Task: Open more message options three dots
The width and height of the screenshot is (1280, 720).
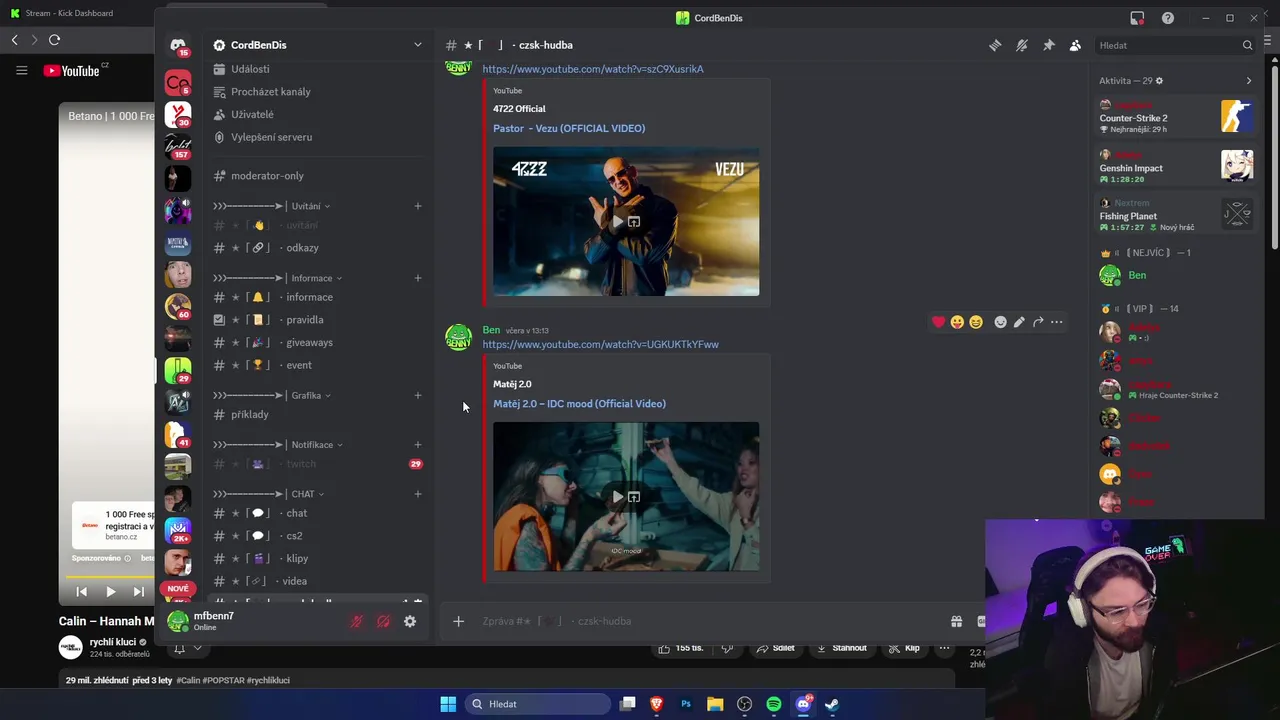Action: click(x=1056, y=322)
